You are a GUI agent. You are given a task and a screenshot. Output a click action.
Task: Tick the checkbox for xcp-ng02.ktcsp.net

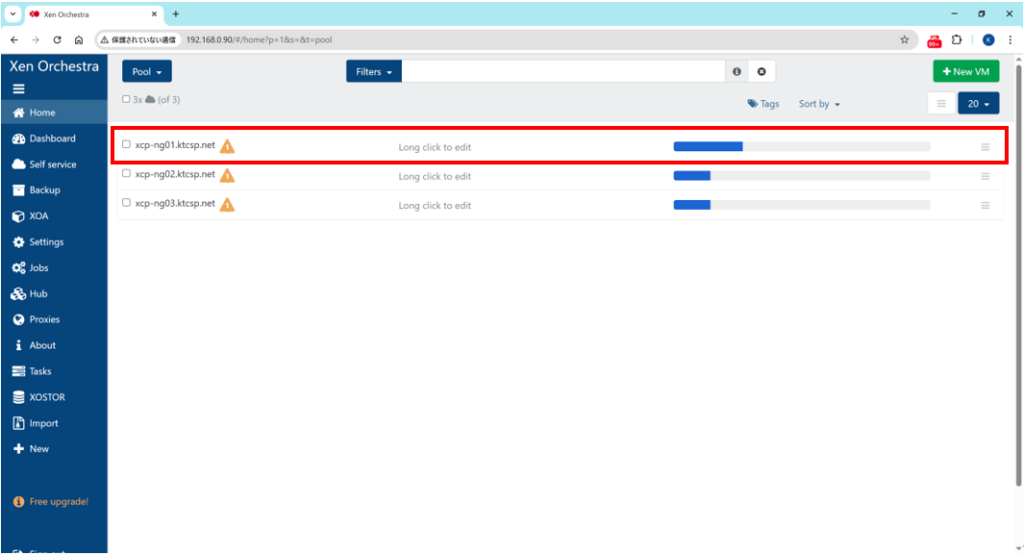pyautogui.click(x=126, y=174)
